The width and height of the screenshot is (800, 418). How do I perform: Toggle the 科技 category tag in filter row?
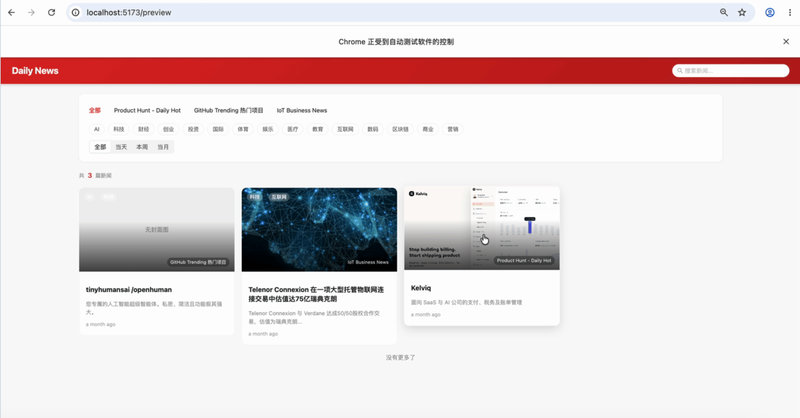[119, 129]
